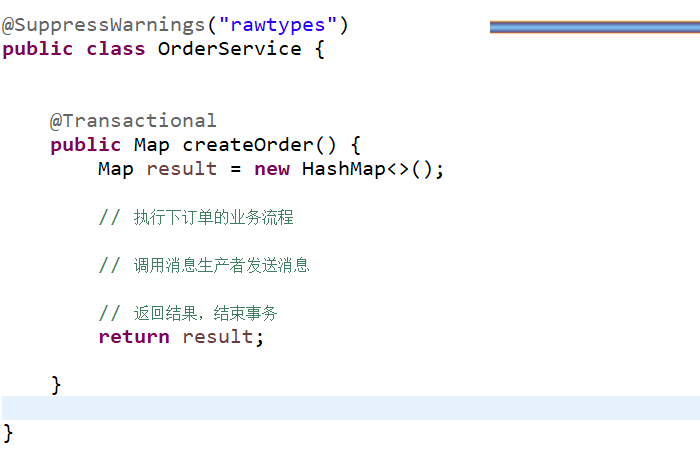Viewport: 700px width, 450px height.
Task: Click the class keyword before OrderService
Action: [x=116, y=49]
